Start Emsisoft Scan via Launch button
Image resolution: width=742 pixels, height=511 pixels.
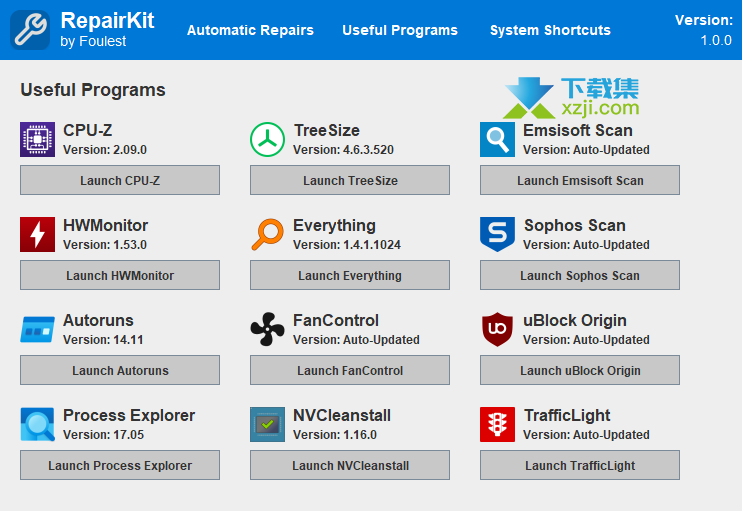[x=580, y=180]
